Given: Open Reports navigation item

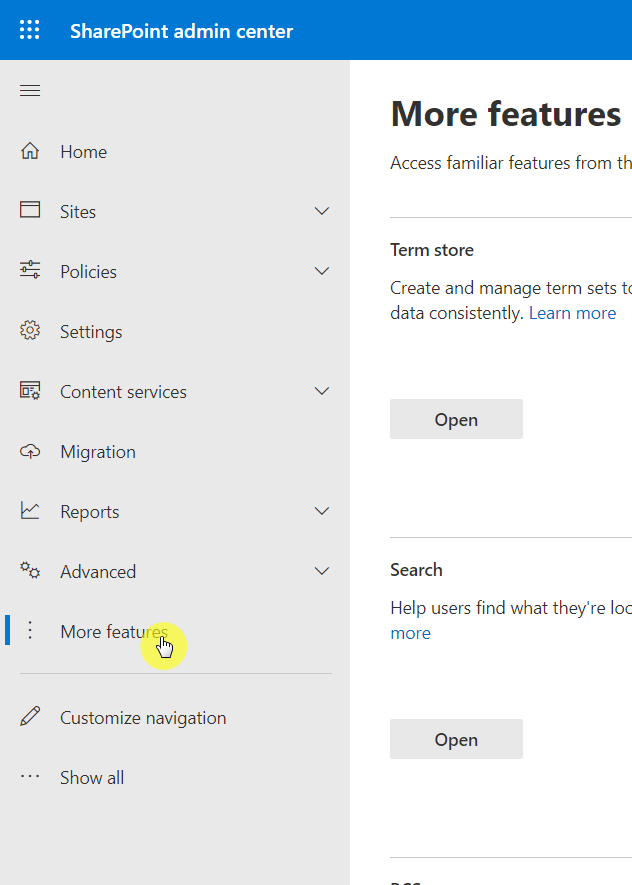Looking at the screenshot, I should (x=90, y=512).
